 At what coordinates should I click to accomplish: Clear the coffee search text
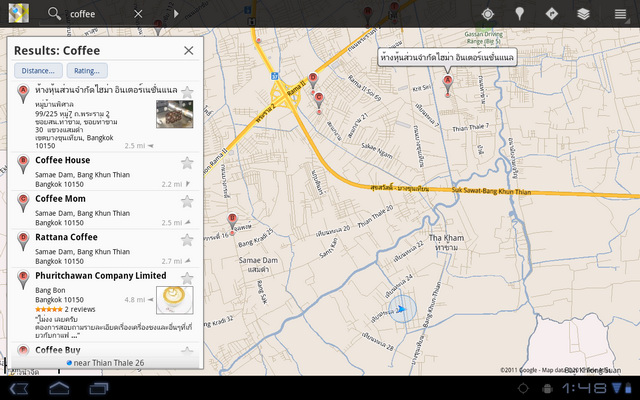138,14
